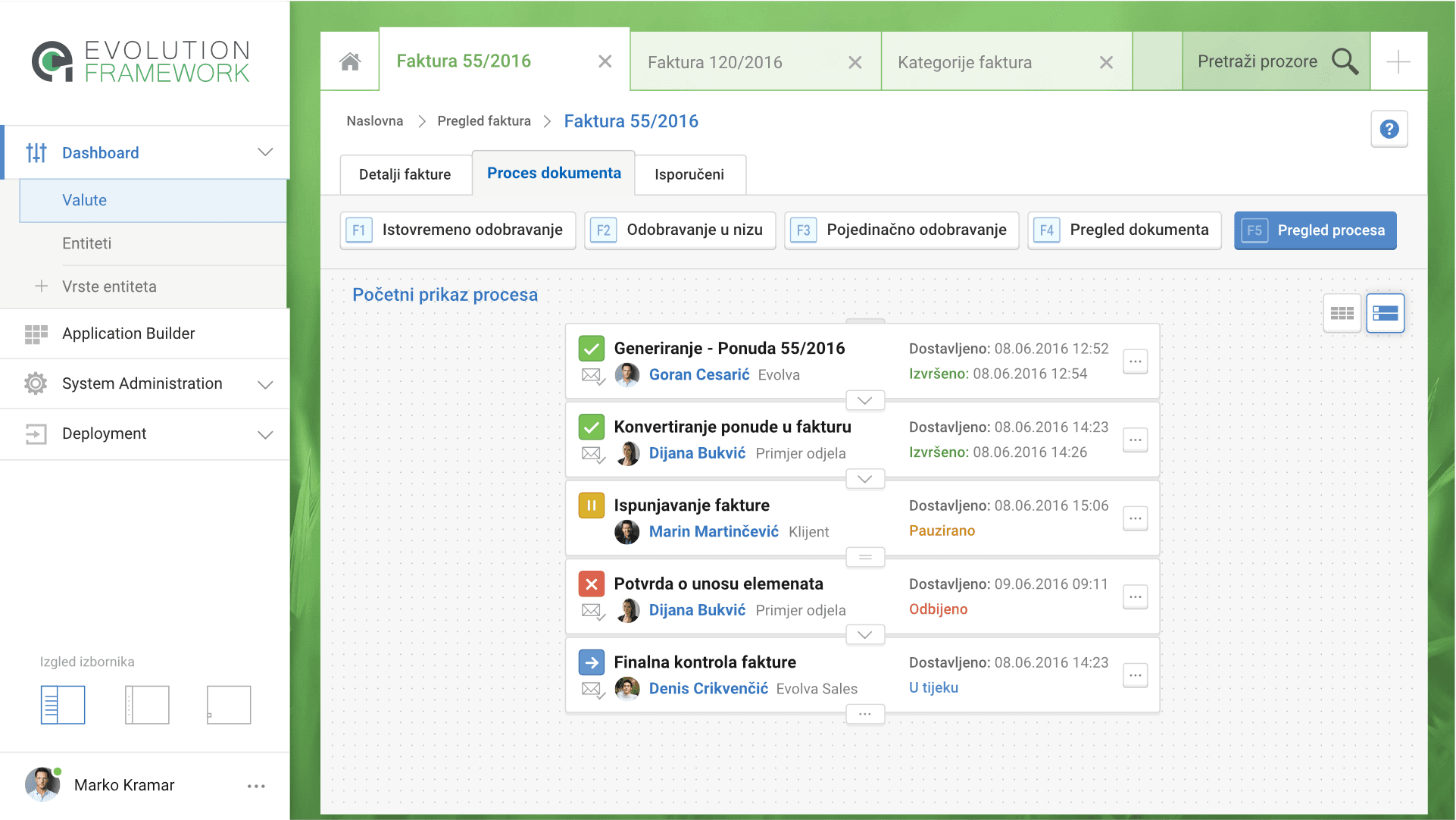The width and height of the screenshot is (1456, 820).
Task: Open Marko Kramar user options dots
Action: (x=256, y=786)
